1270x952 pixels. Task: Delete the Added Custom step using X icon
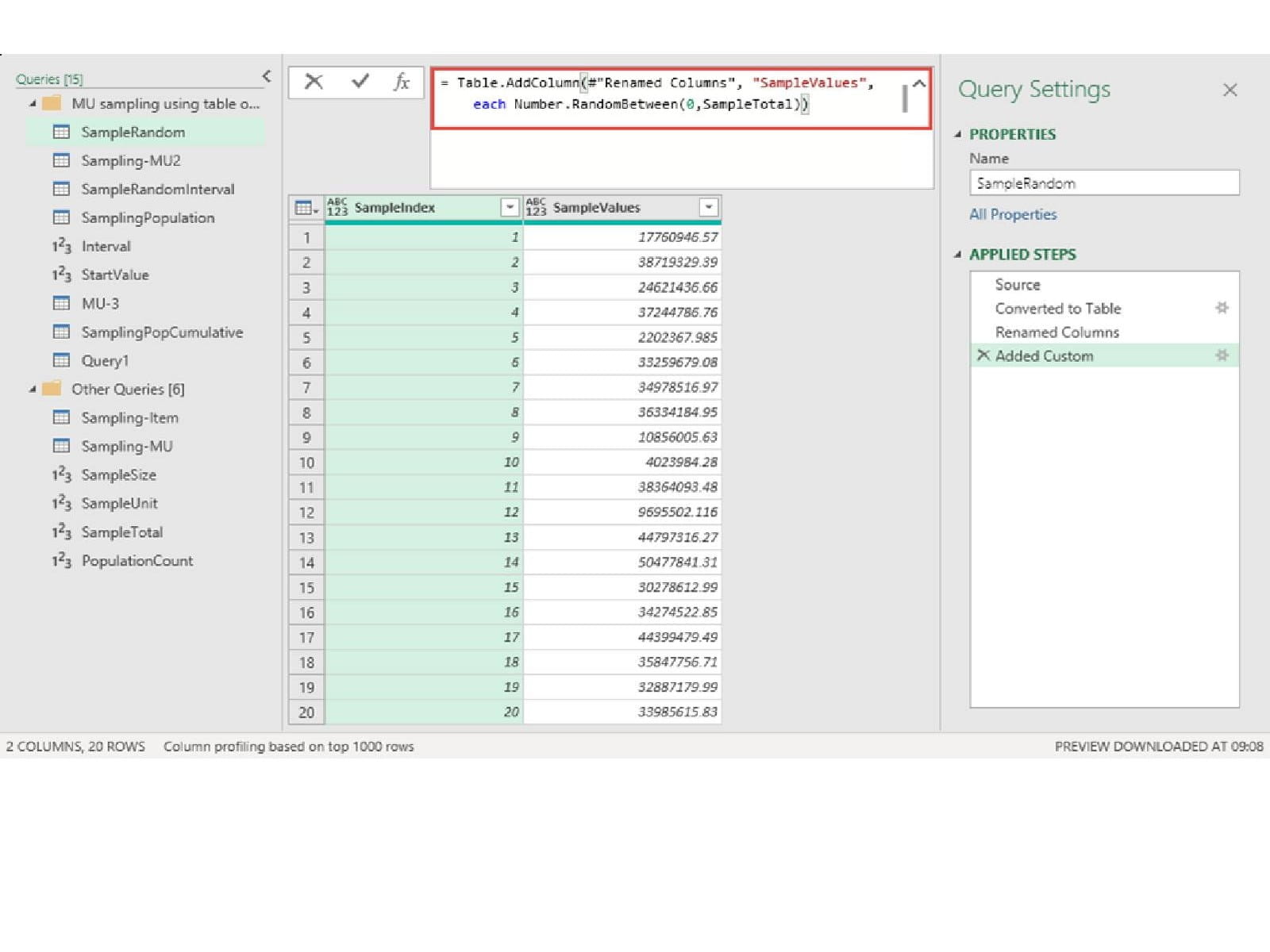[x=983, y=355]
